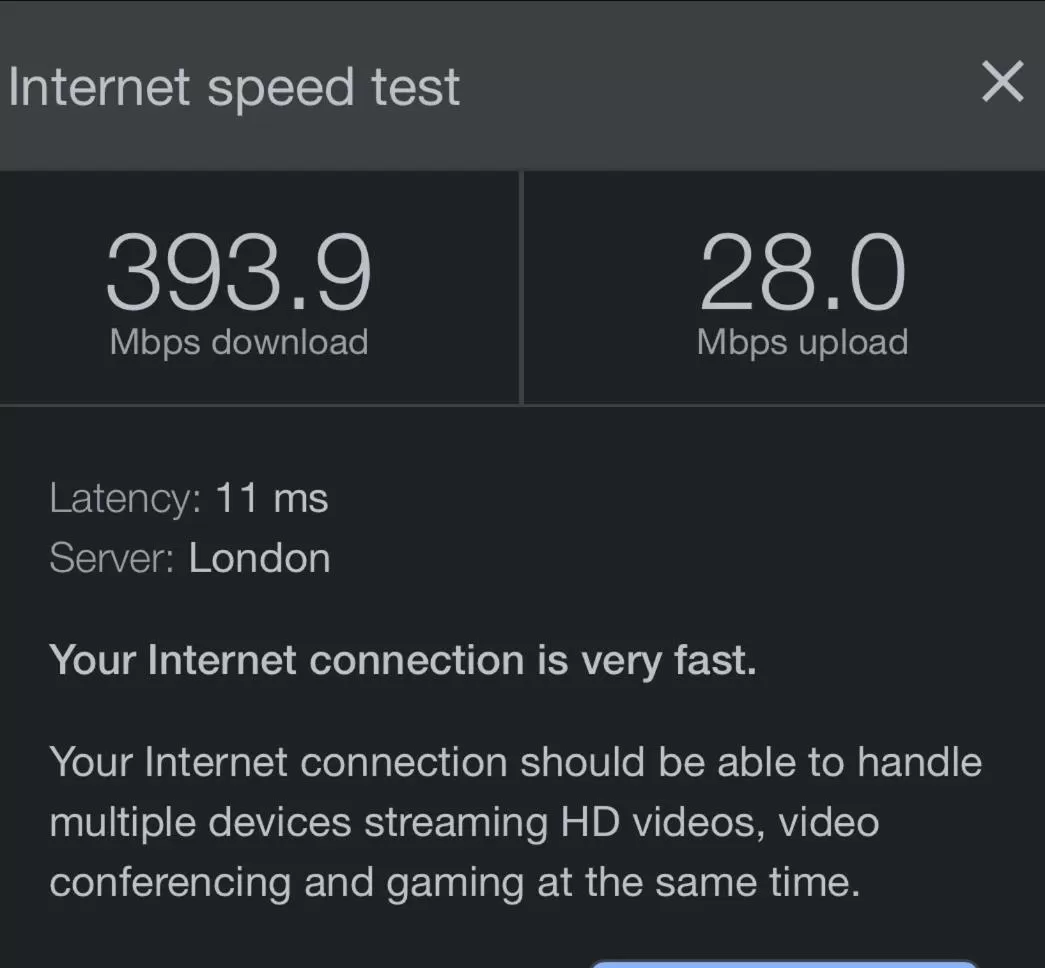Click the word handle in the description
Image resolution: width=1045 pixels, height=968 pixels.
point(919,763)
